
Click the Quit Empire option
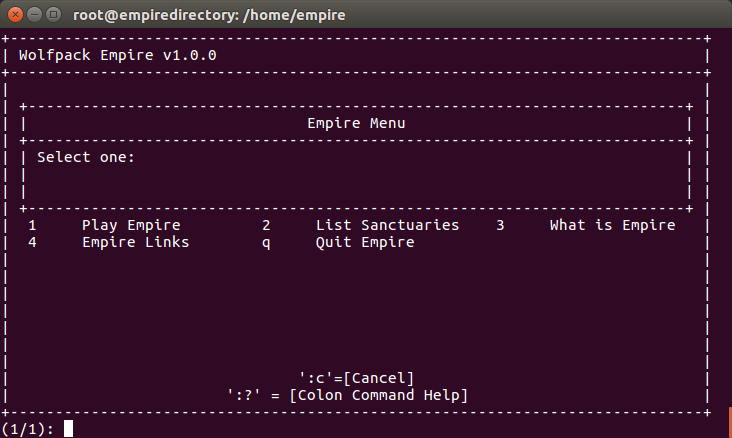pyautogui.click(x=365, y=242)
